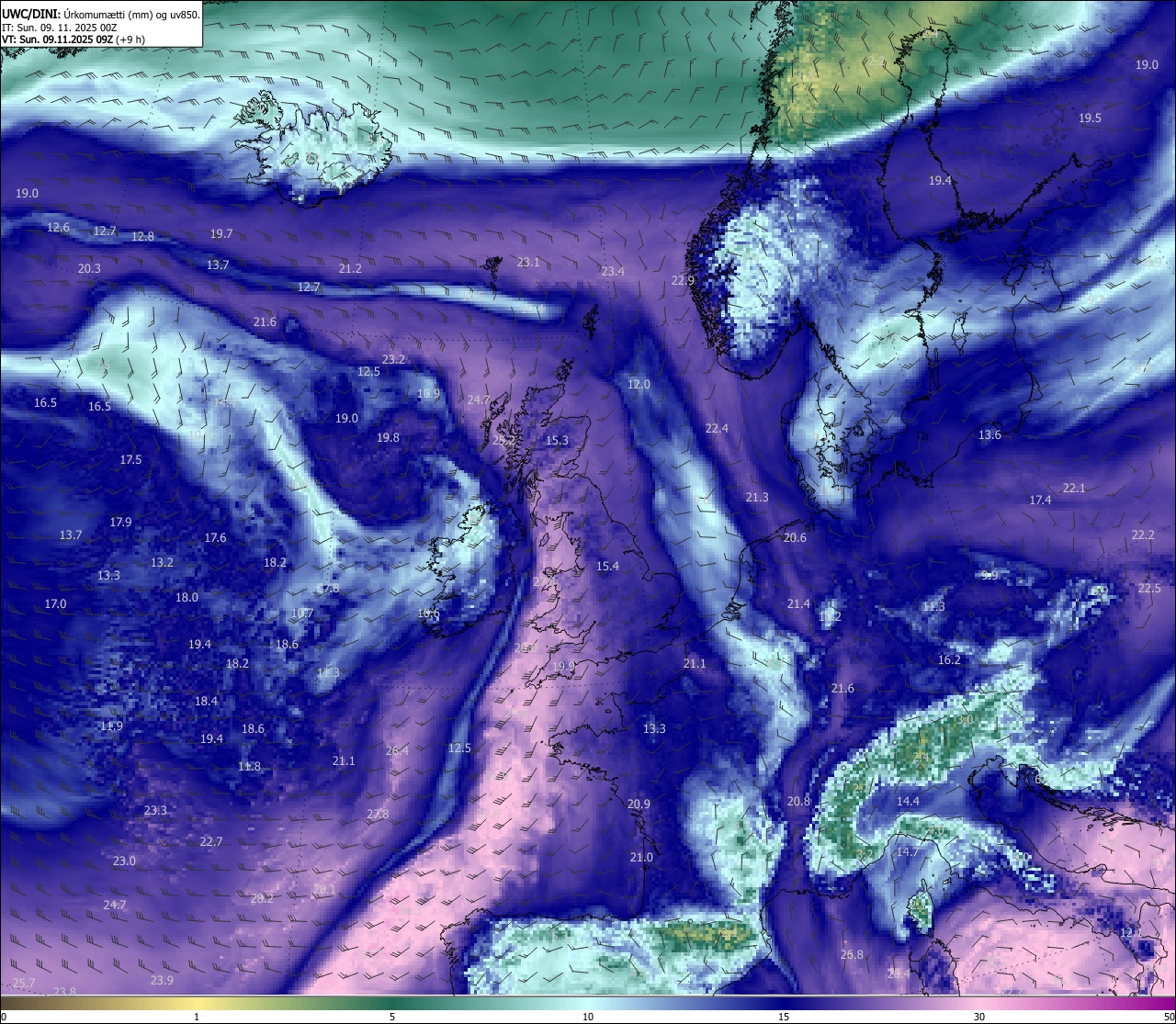1176x1024 pixels.
Task: Click the map value 13.2
Action: tap(162, 563)
